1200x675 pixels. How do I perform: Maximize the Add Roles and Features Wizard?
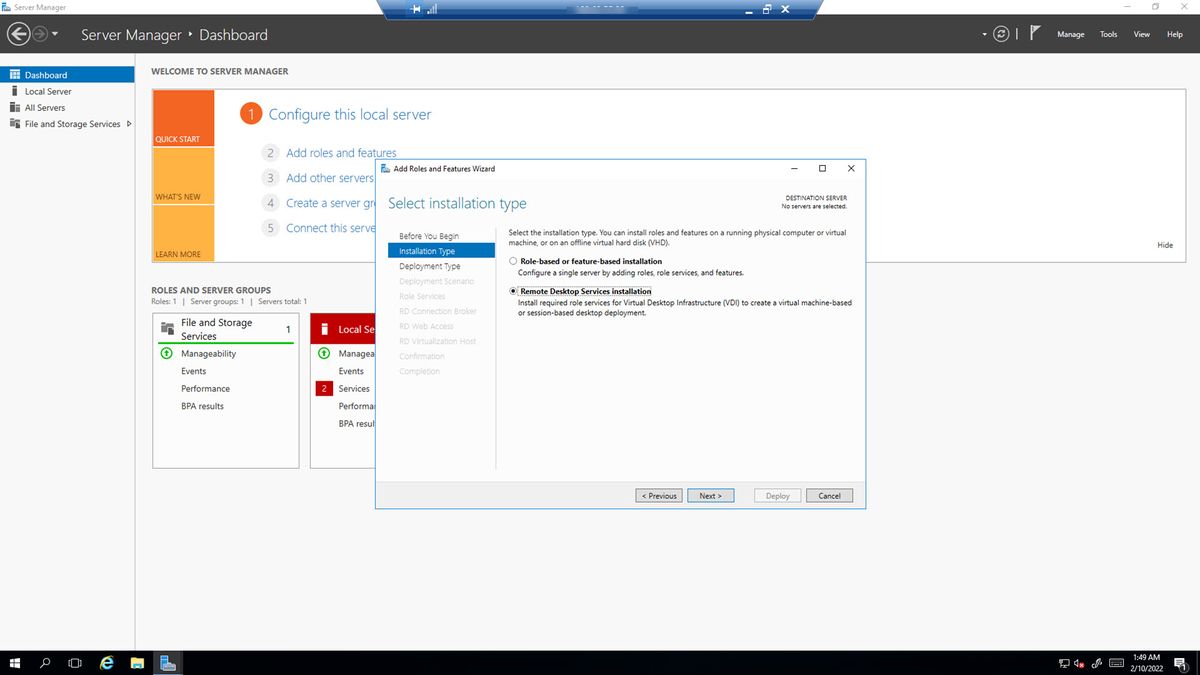click(822, 168)
